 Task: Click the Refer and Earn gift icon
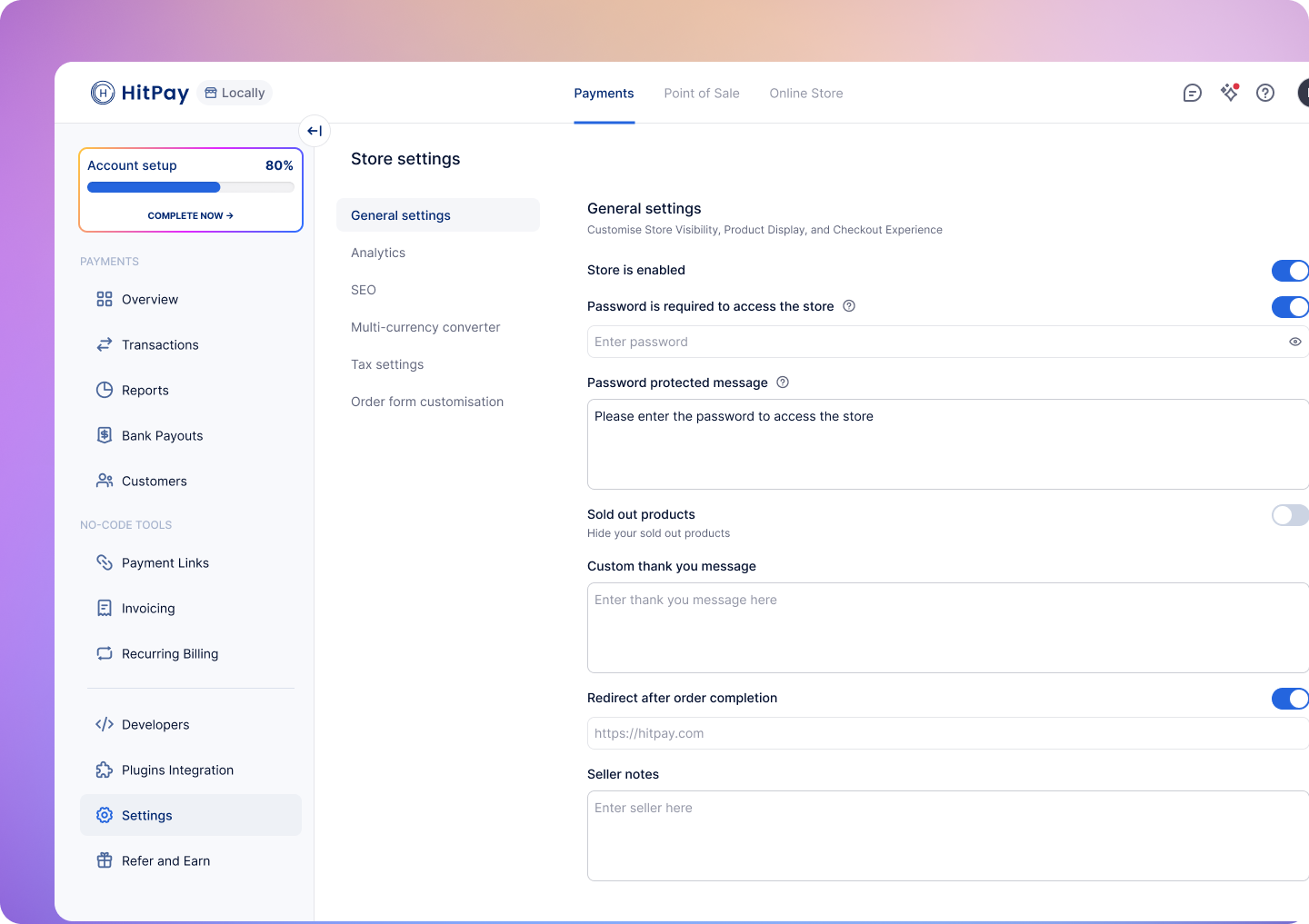coord(105,860)
